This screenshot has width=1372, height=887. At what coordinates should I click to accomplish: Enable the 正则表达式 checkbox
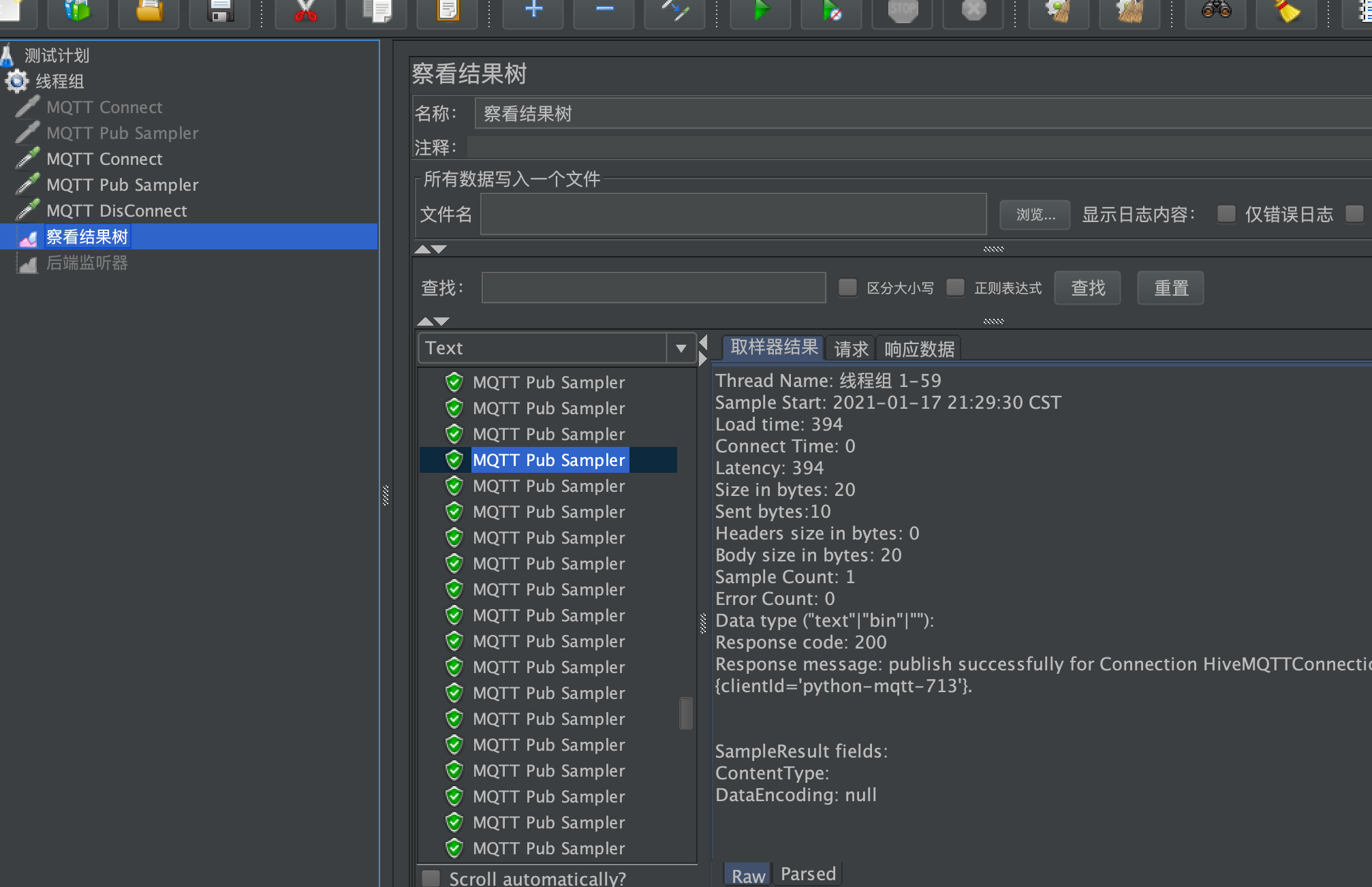coord(955,287)
